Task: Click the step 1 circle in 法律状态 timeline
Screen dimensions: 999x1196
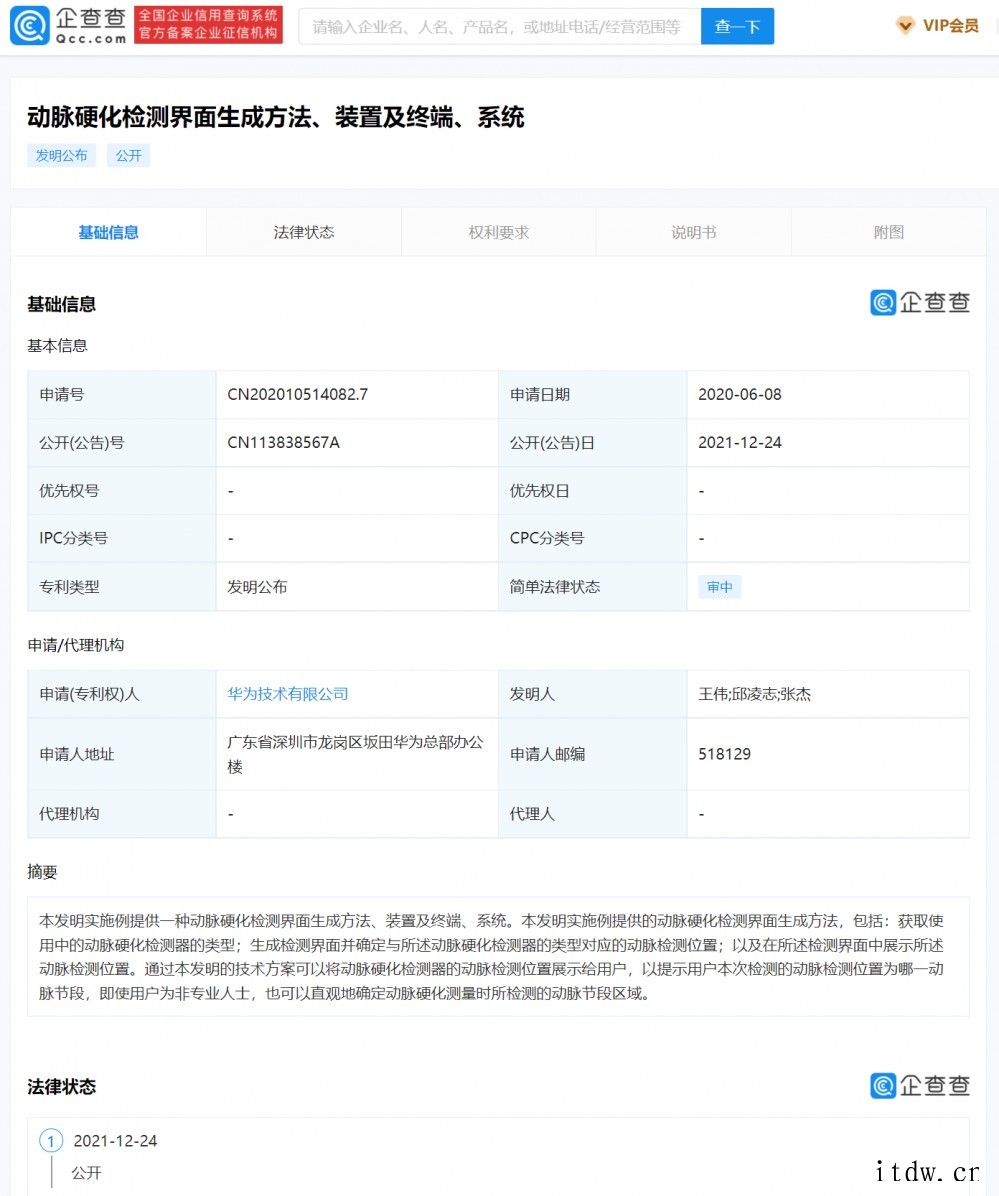Action: coord(51,1141)
